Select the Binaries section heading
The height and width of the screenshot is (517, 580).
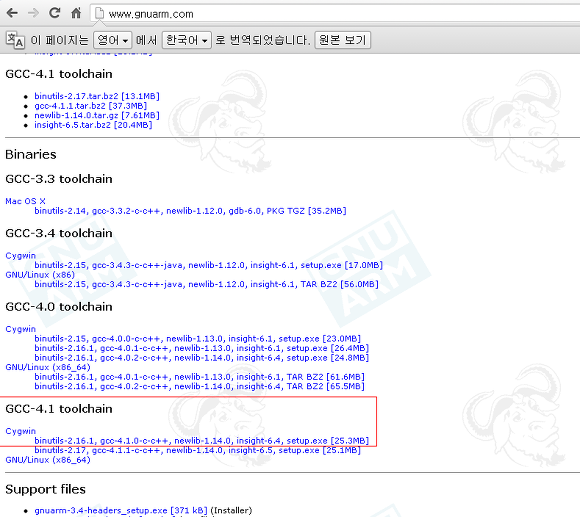pos(31,155)
